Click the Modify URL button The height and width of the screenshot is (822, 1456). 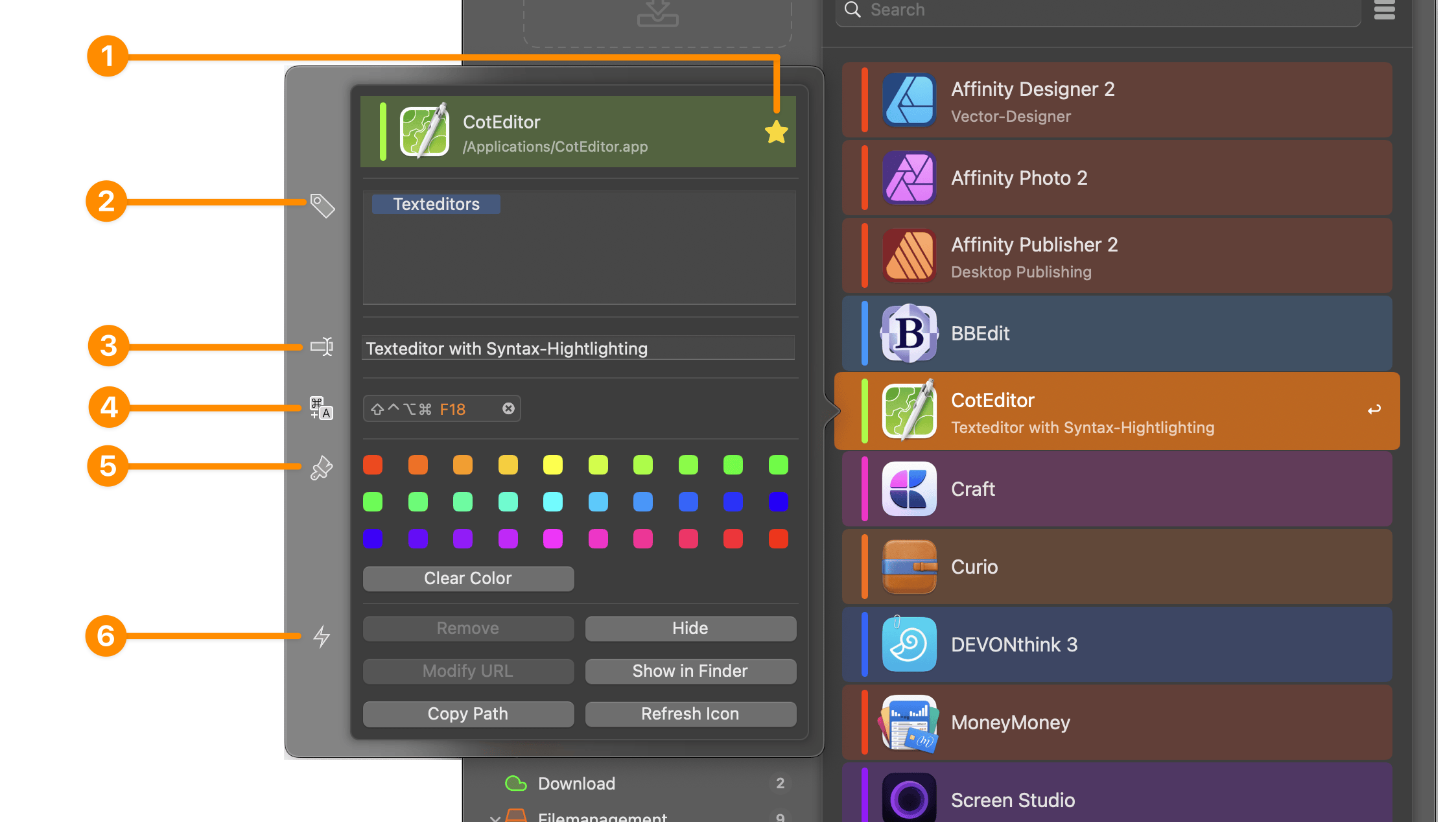tap(468, 671)
